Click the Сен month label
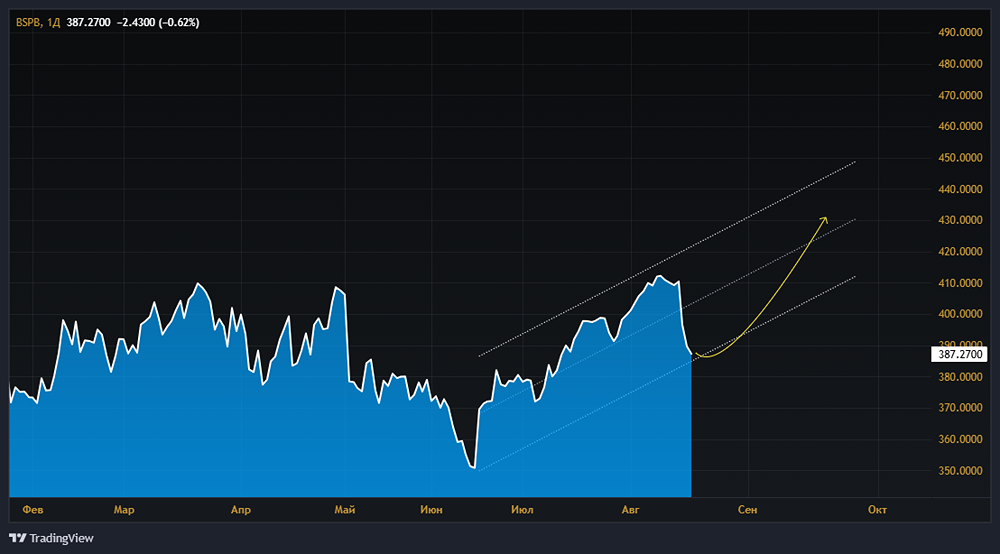This screenshot has height=554, width=1000. pos(747,510)
